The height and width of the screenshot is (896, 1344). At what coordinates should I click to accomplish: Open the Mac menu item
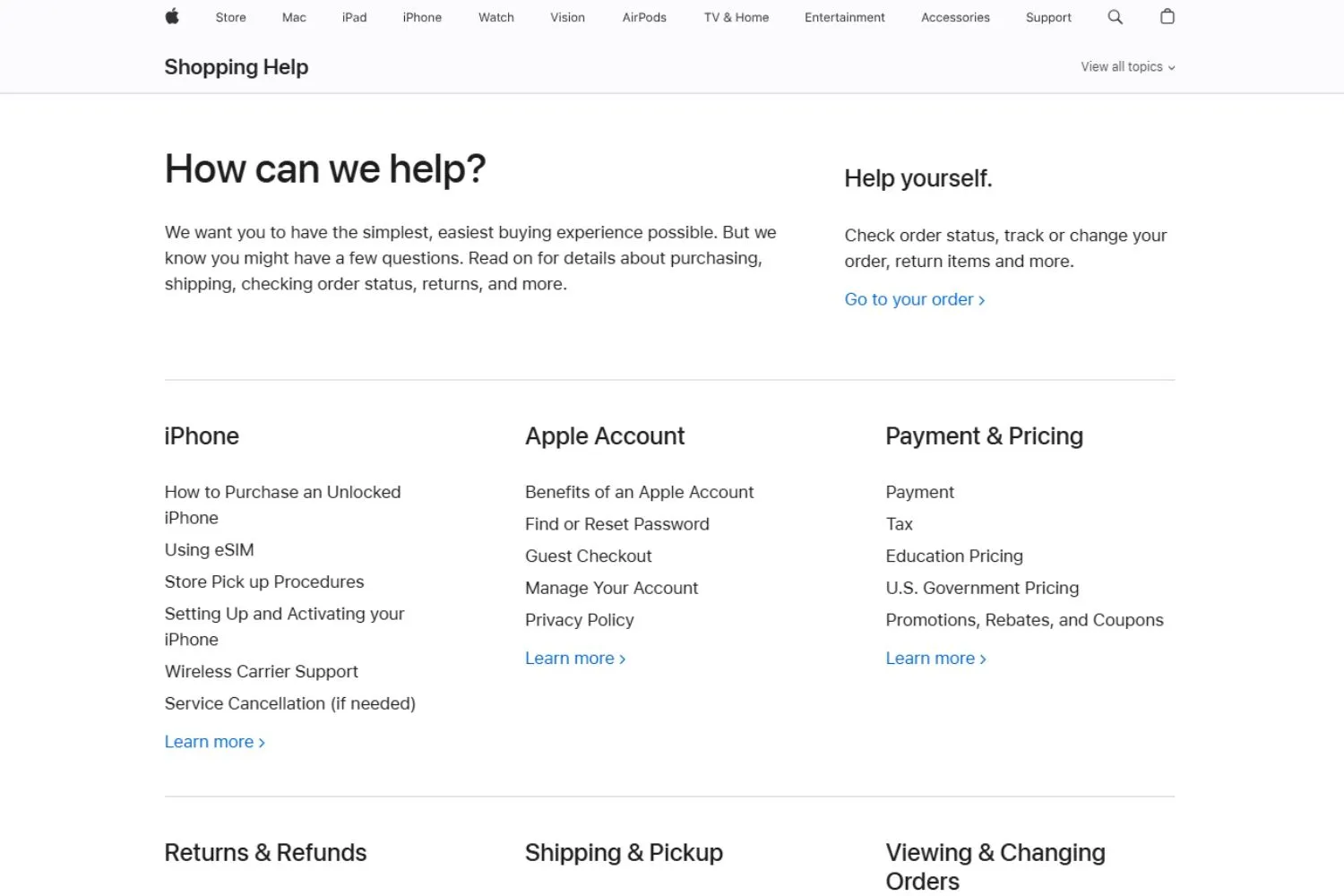point(294,17)
